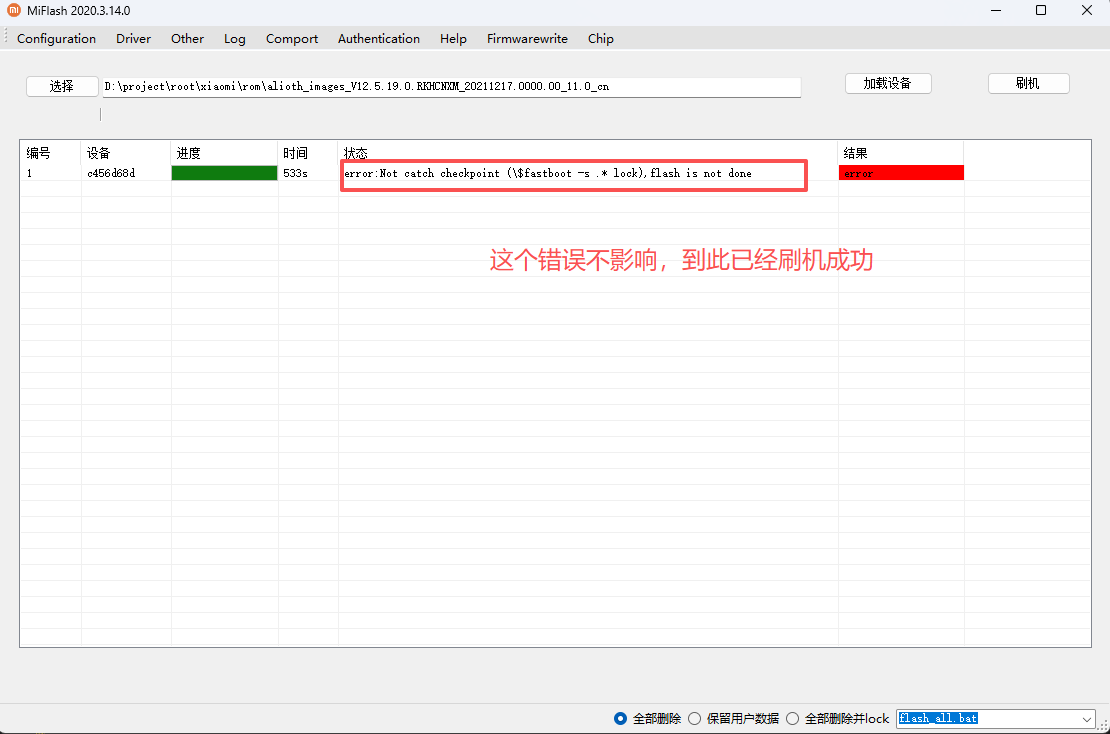The image size is (1110, 734).
Task: Click the 编号 column header
Action: 50,153
